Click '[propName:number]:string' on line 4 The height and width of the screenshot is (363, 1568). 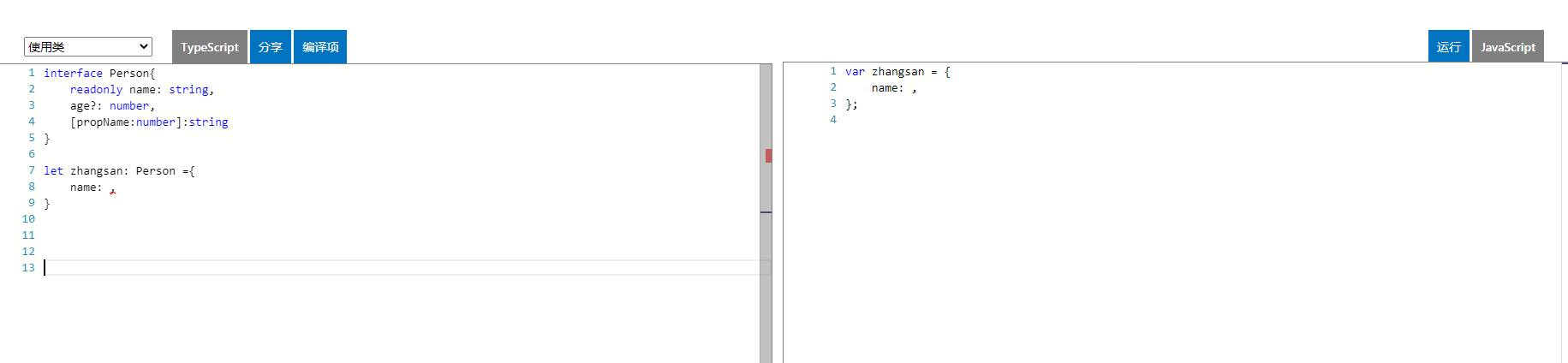(149, 122)
